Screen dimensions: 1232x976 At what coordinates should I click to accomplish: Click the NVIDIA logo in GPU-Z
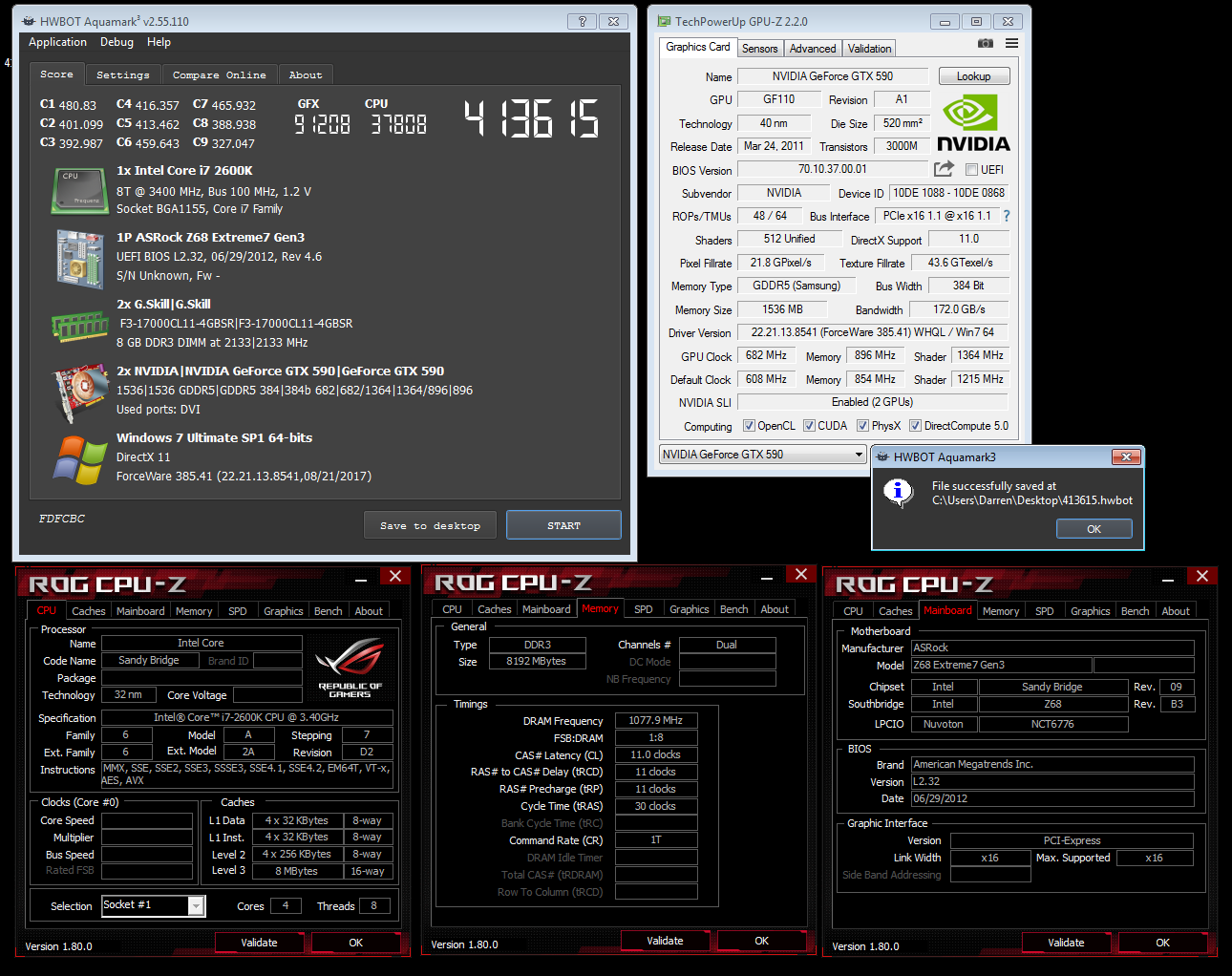click(x=973, y=123)
